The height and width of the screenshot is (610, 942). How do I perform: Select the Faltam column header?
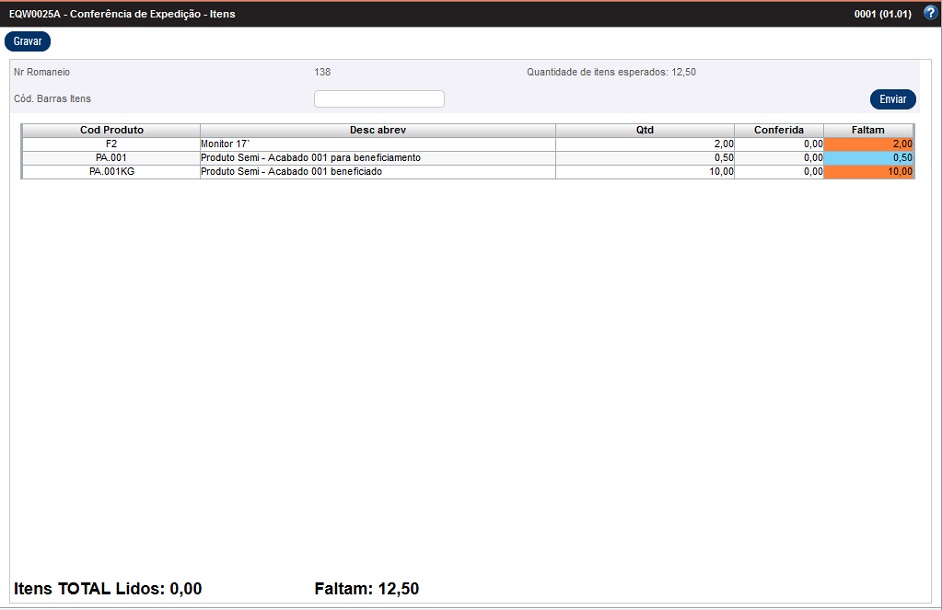(x=868, y=130)
